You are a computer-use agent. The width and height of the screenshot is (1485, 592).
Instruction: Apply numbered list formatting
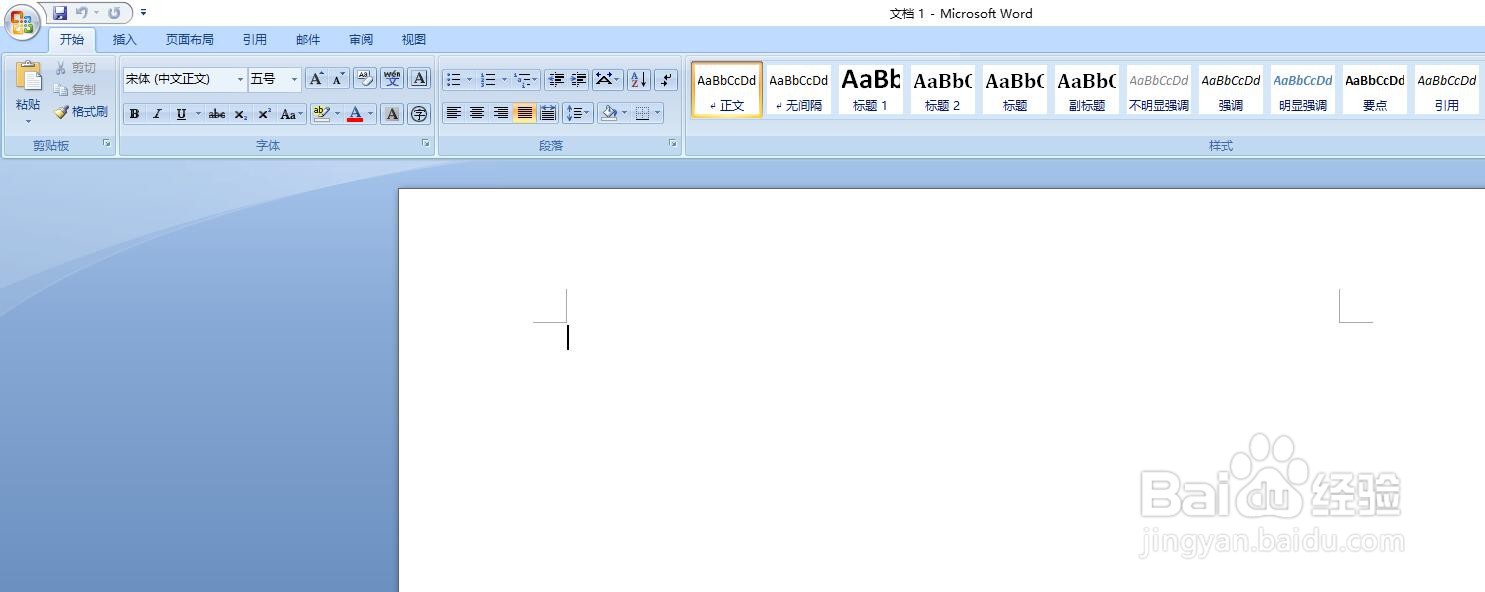click(x=488, y=79)
